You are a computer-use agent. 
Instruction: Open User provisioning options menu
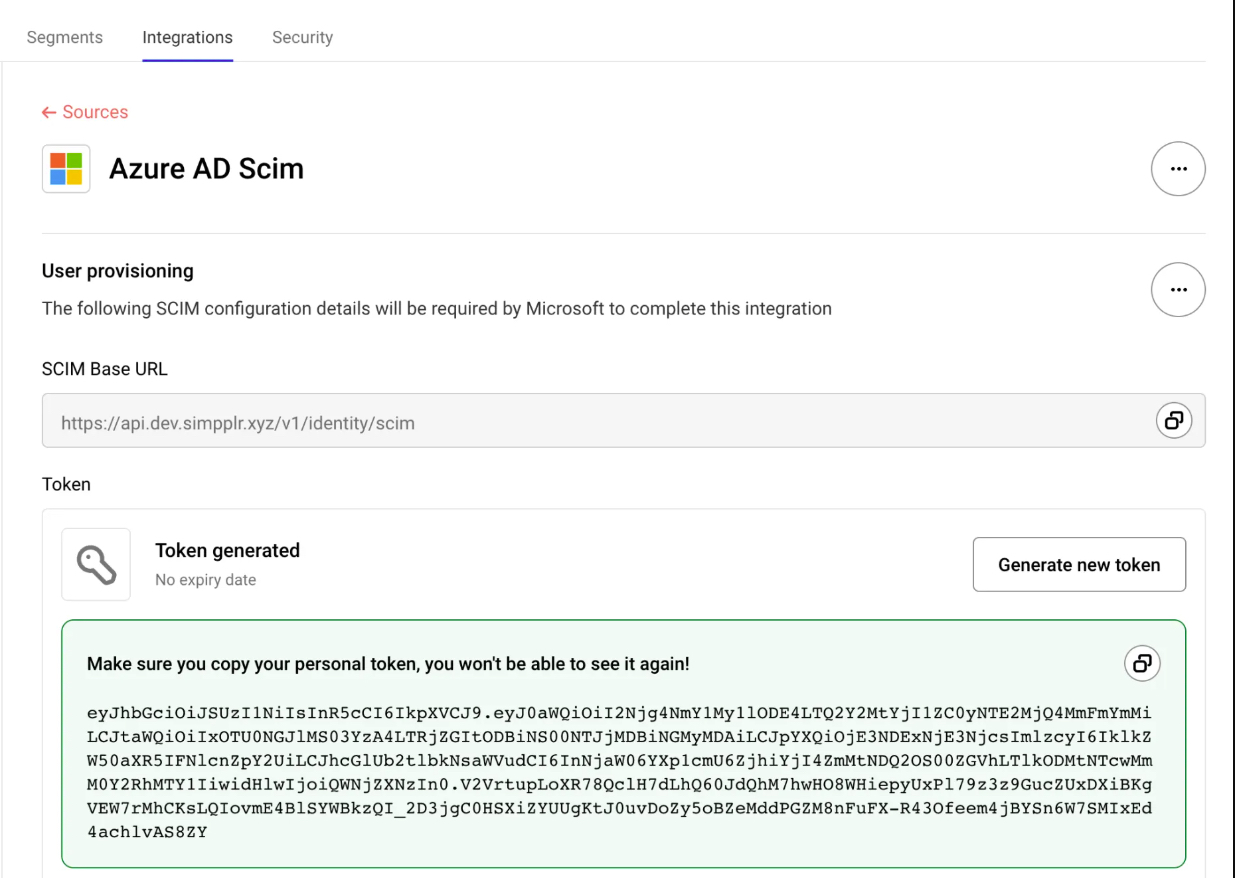[1178, 290]
